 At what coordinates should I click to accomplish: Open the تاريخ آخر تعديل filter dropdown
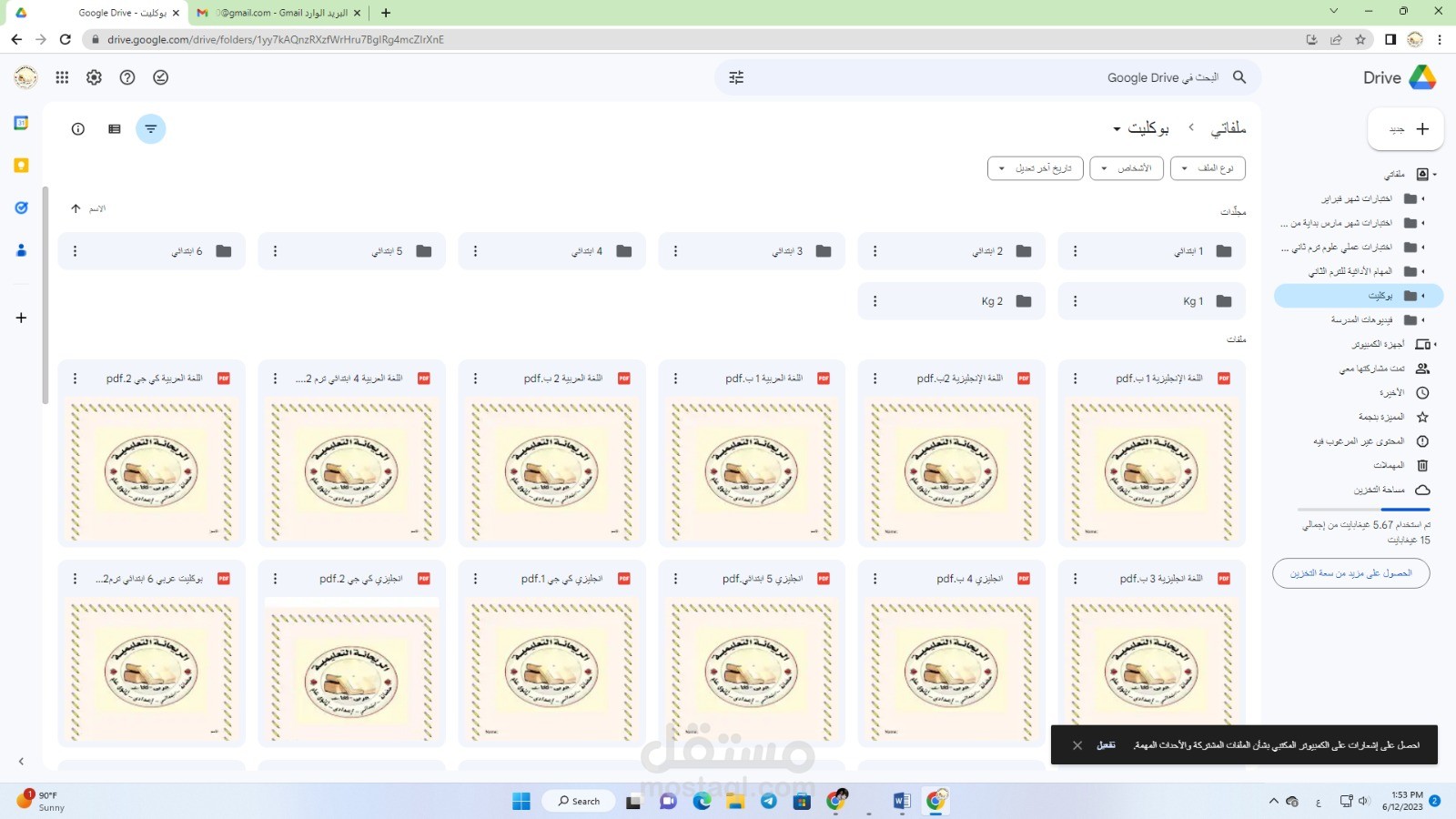coord(1036,168)
